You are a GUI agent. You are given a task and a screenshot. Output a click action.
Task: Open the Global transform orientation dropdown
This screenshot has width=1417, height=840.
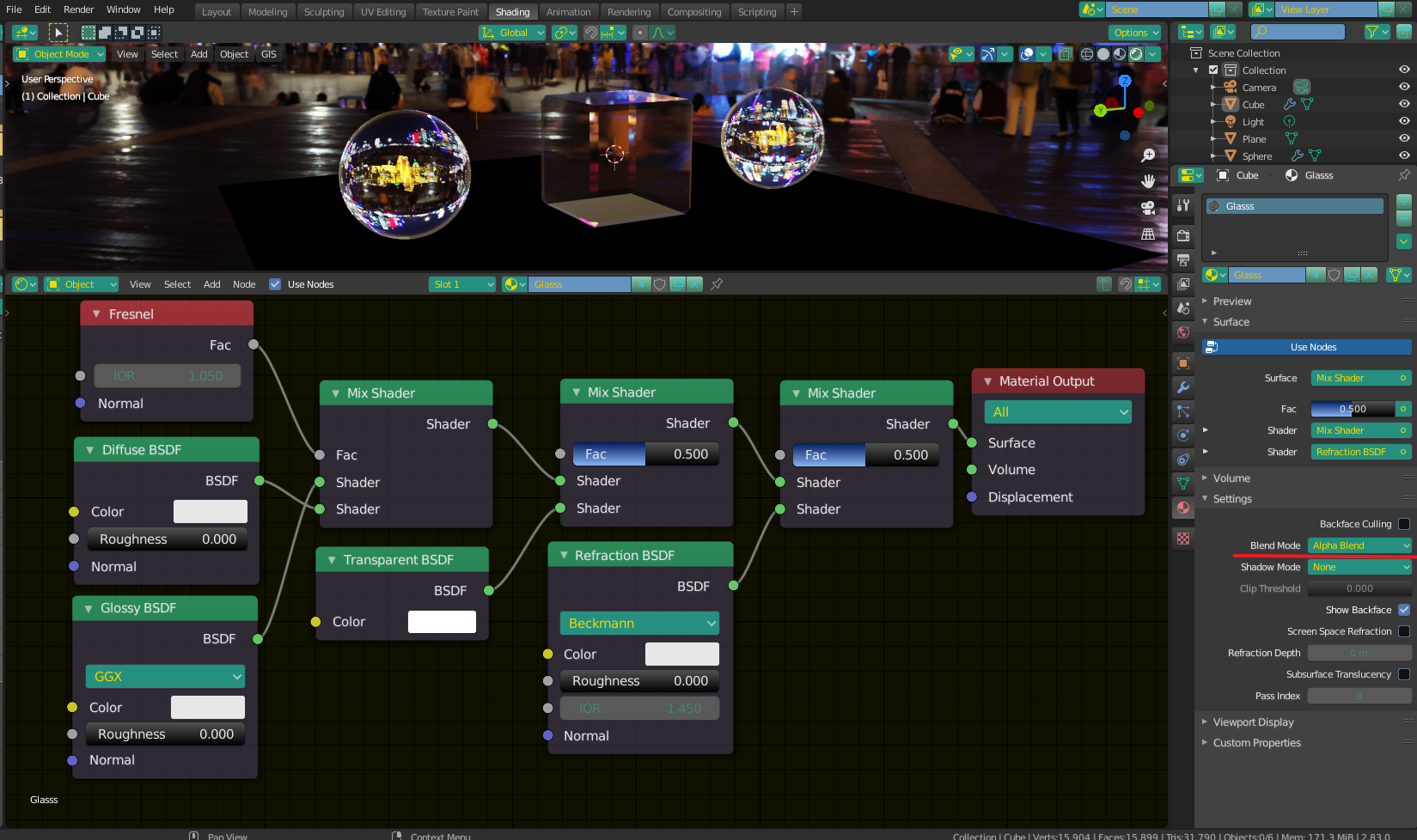pos(512,33)
